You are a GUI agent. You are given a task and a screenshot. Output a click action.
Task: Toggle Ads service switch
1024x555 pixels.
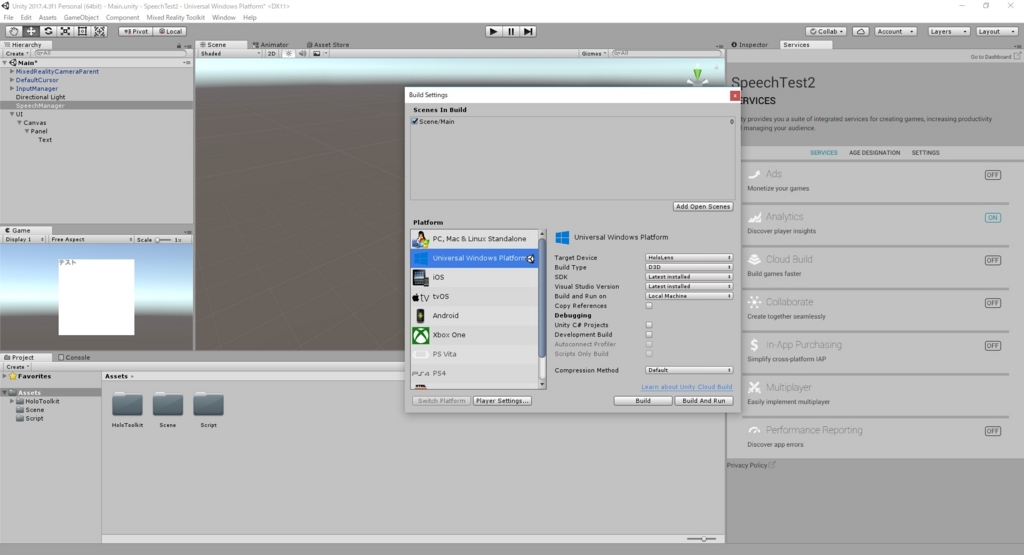(x=993, y=175)
